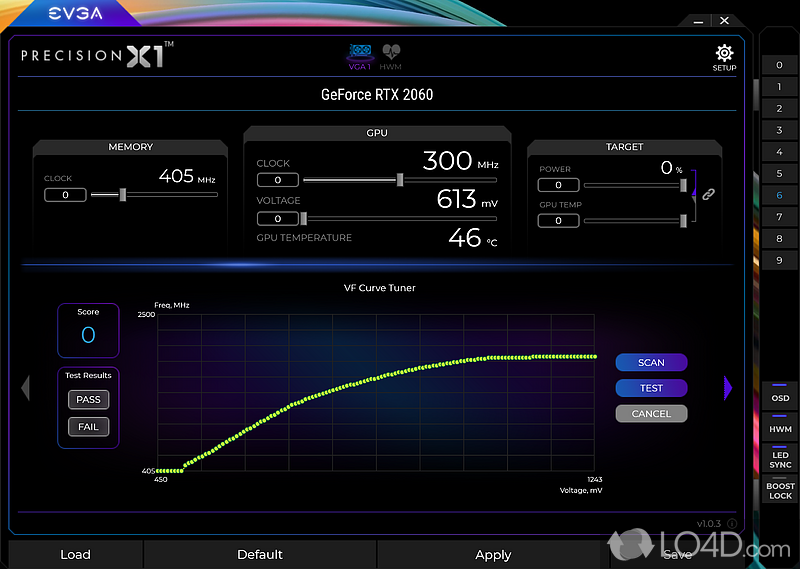The height and width of the screenshot is (569, 800).
Task: Select profile slot 9
Action: (779, 260)
